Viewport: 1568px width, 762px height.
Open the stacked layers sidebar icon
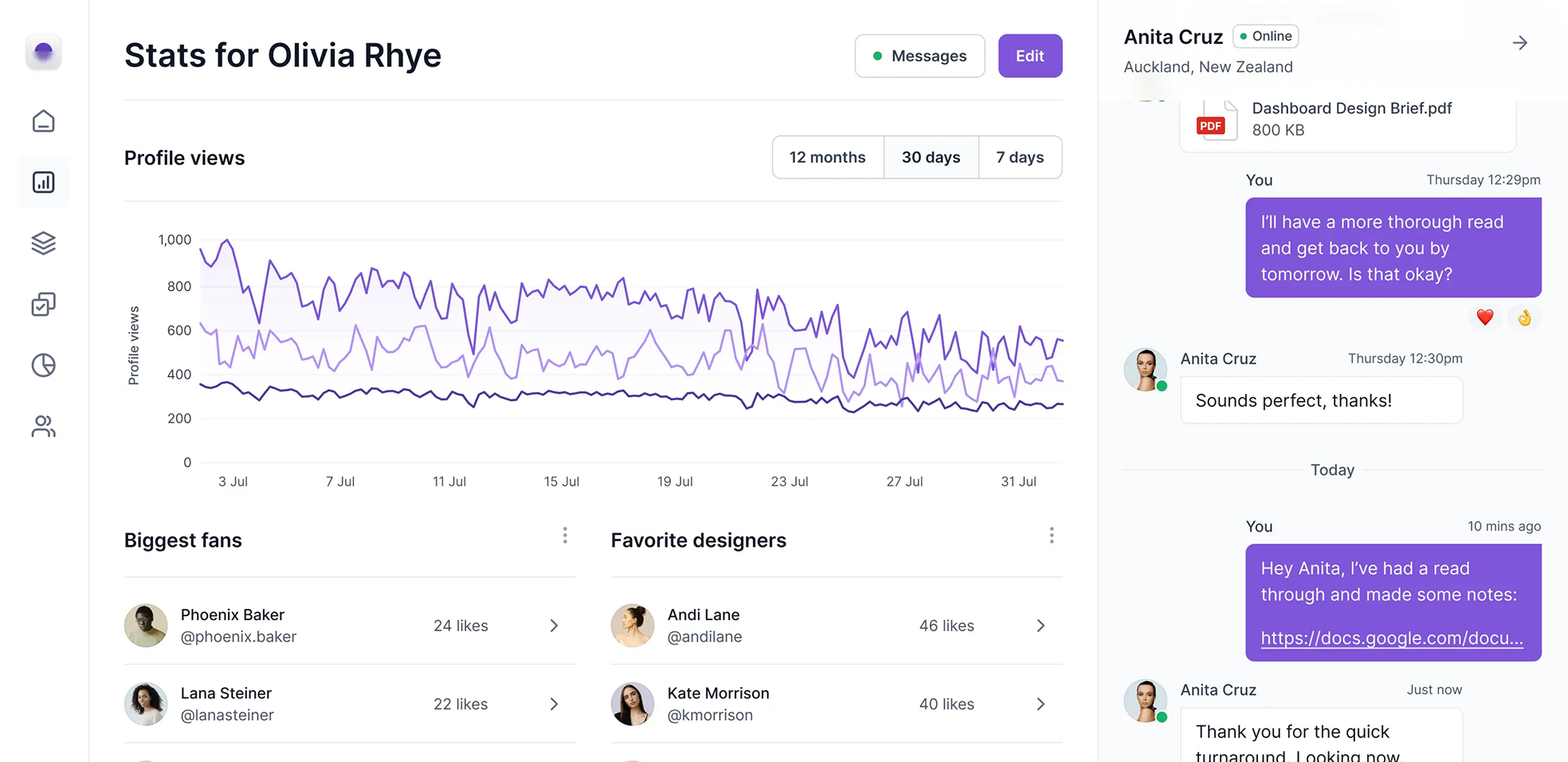[x=43, y=243]
